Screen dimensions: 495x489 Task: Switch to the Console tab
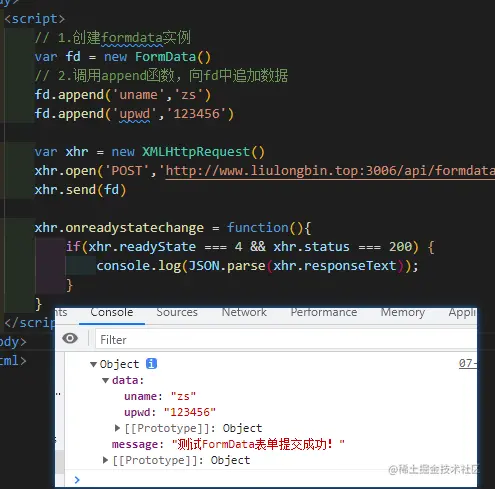pos(112,312)
